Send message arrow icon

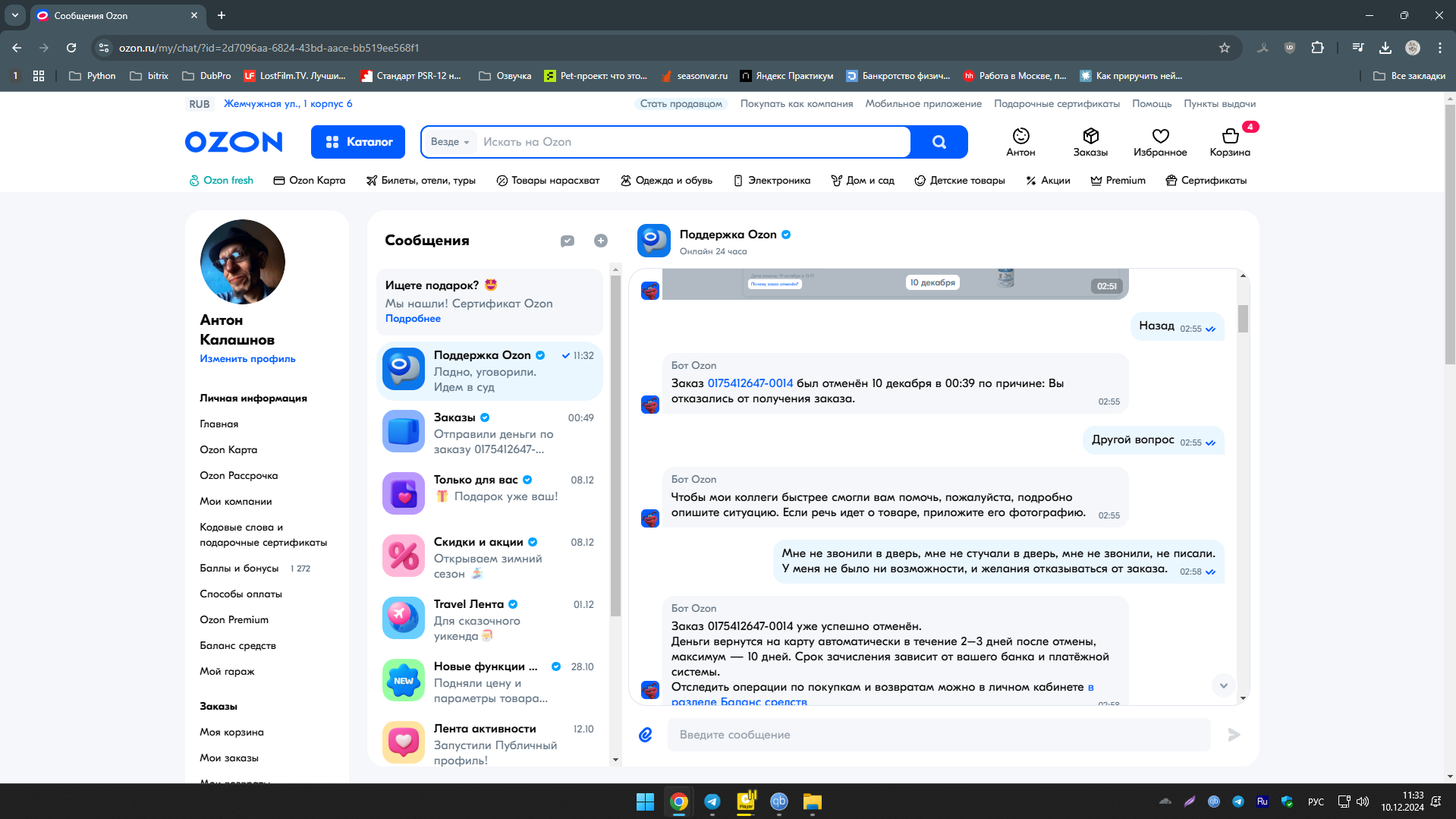(x=1234, y=734)
